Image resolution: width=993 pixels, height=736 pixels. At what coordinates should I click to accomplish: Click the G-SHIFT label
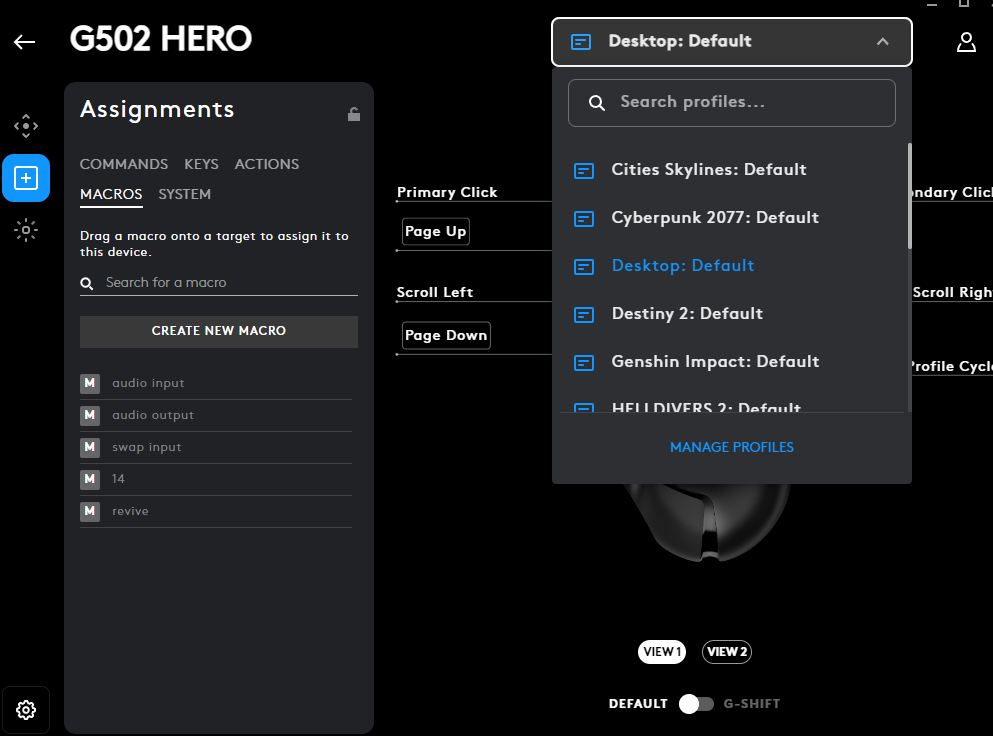(752, 704)
